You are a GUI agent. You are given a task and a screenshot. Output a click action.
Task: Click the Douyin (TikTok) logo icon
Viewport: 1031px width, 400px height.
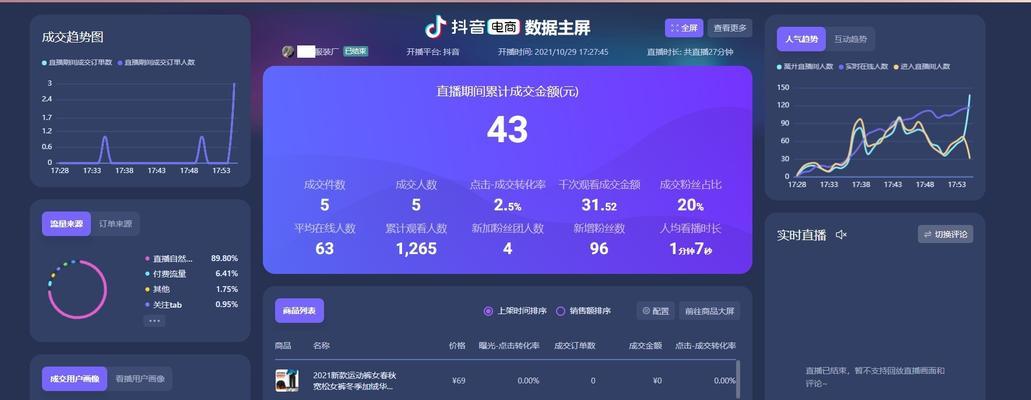pyautogui.click(x=435, y=26)
